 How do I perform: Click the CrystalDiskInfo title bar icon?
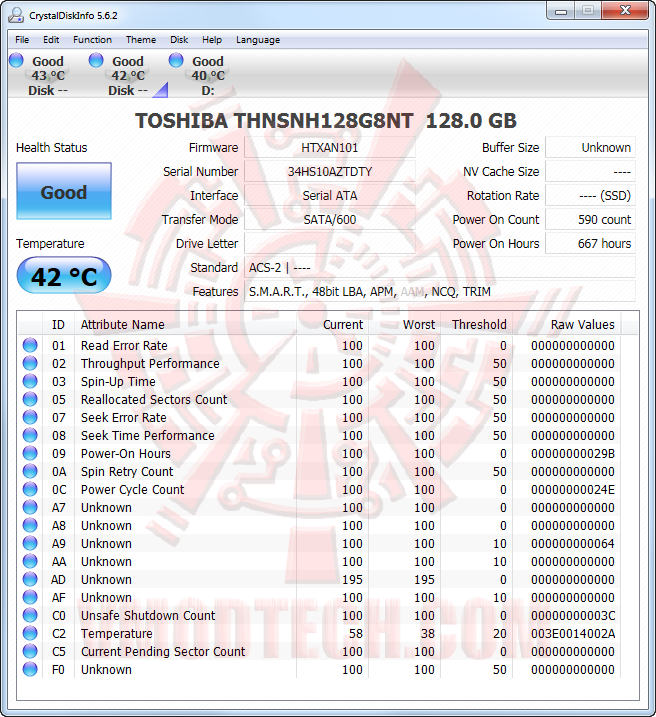(16, 15)
